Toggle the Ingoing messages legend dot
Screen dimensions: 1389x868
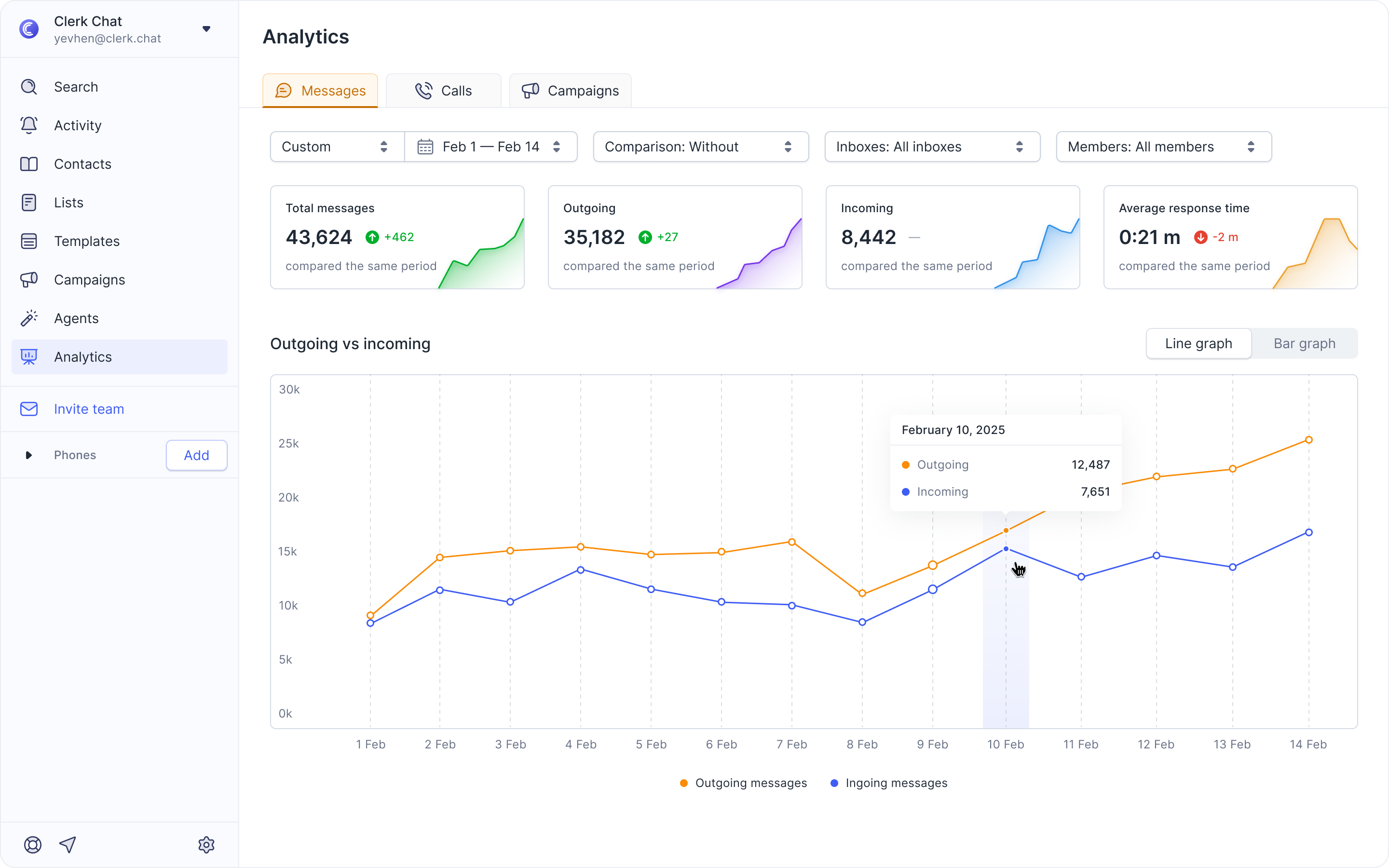834,783
